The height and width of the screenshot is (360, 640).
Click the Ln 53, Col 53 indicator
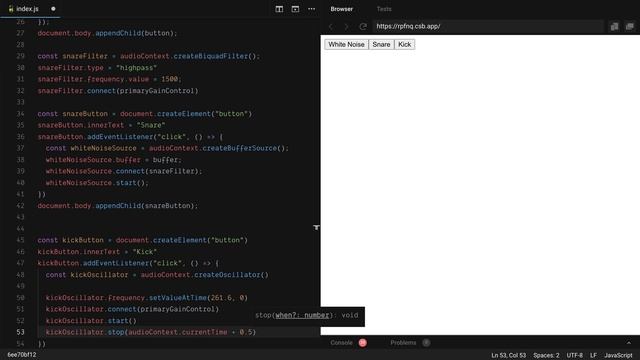click(509, 356)
